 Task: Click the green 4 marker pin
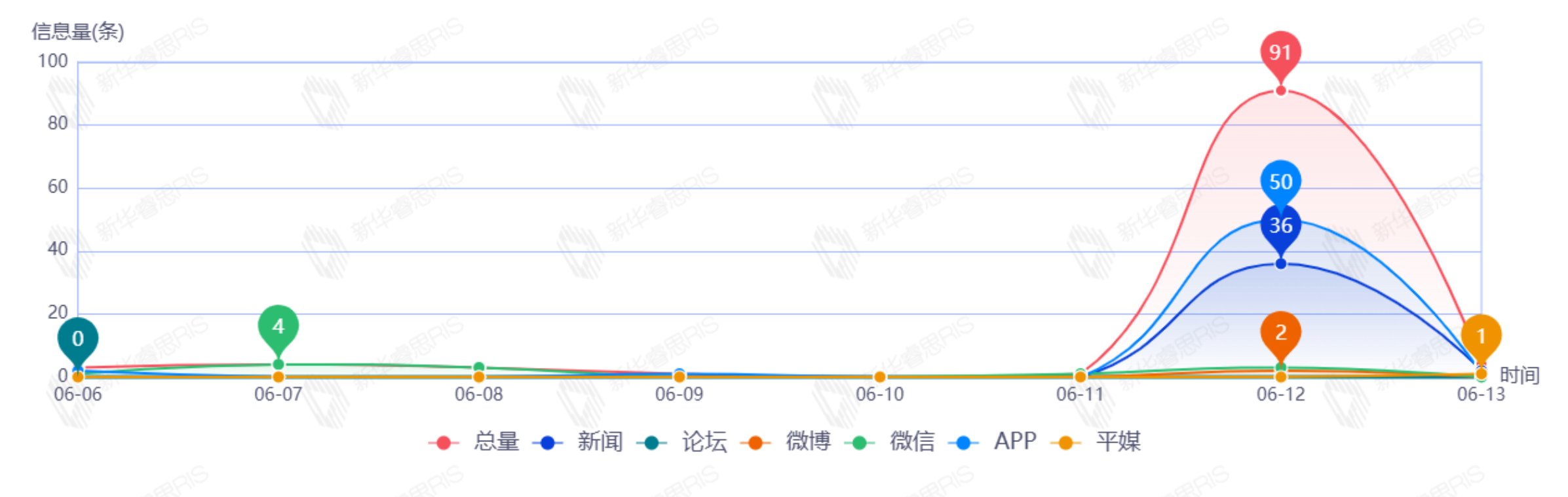[278, 326]
